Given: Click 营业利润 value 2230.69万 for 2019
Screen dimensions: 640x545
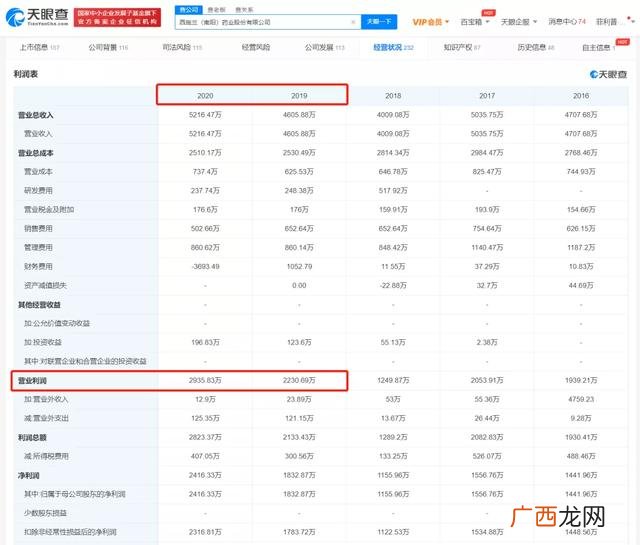Looking at the screenshot, I should pyautogui.click(x=299, y=380).
